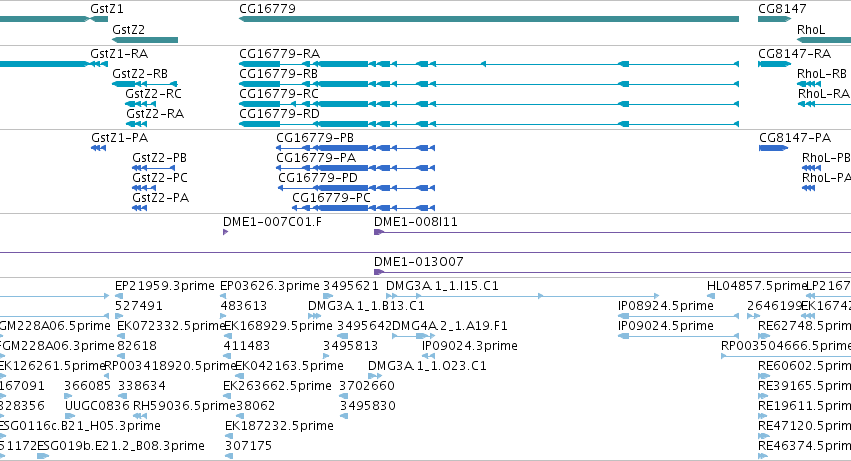The width and height of the screenshot is (851, 461).
Task: Click GstZ2-RC transcript label
Action: click(154, 93)
